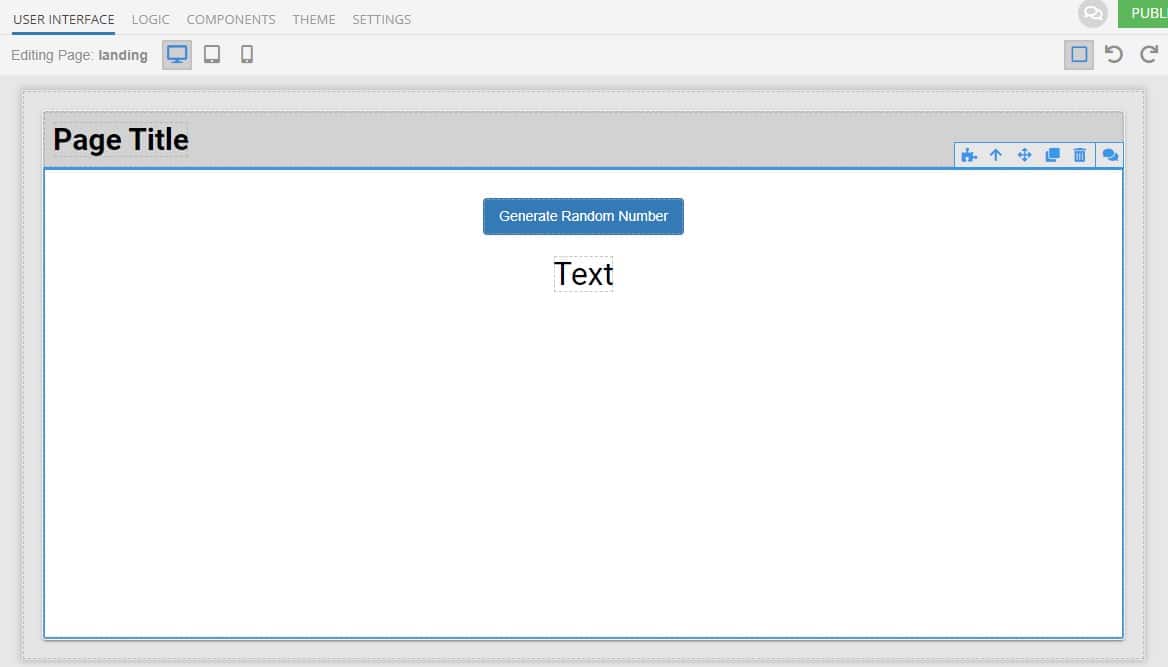Image resolution: width=1168 pixels, height=667 pixels.
Task: Redo the last undone change
Action: (1149, 54)
